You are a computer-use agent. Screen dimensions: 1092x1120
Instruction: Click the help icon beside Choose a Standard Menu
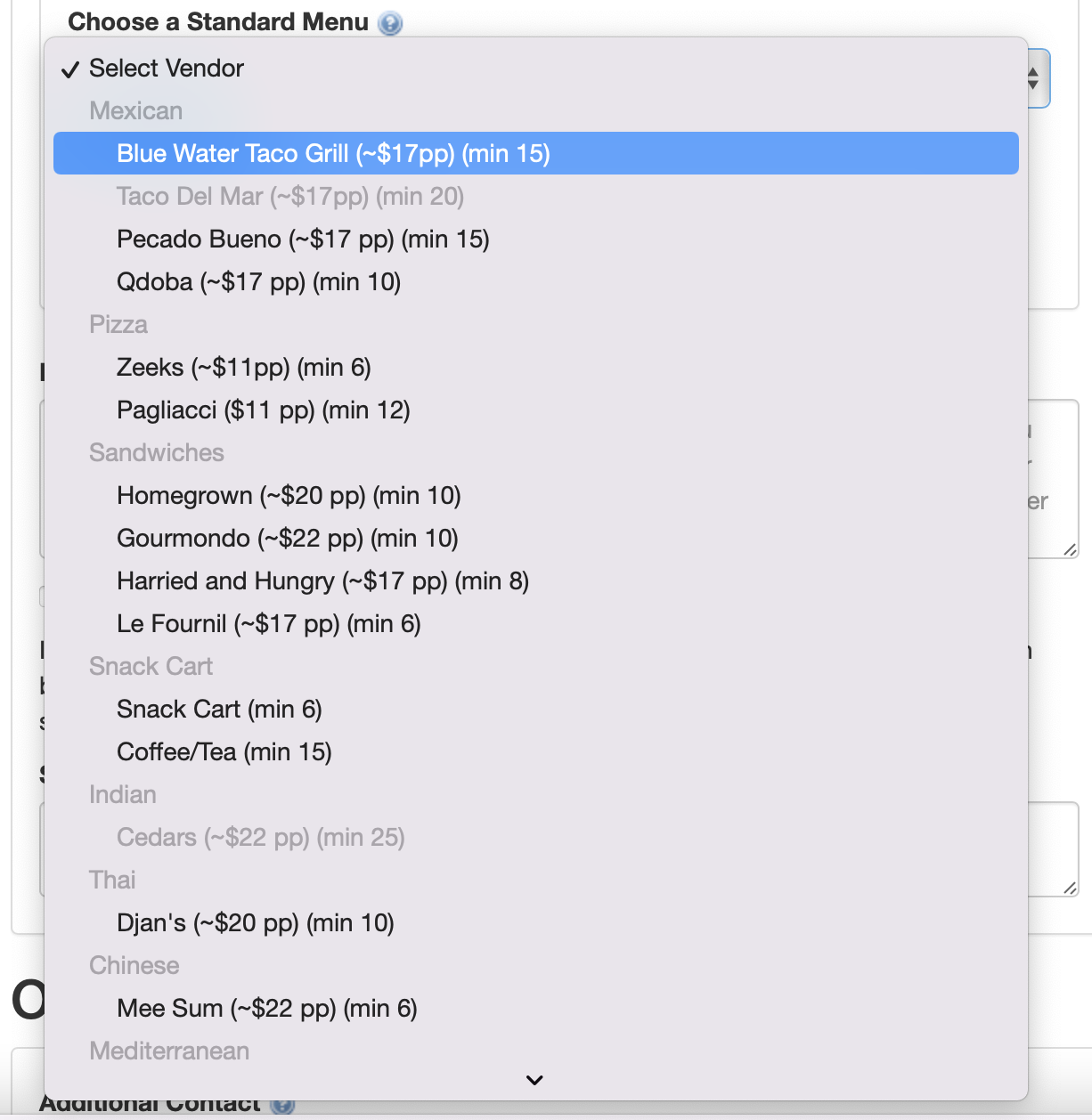[387, 22]
